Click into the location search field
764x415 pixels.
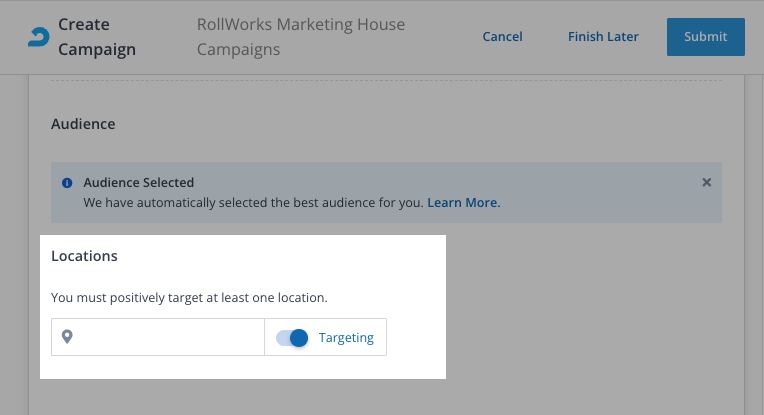click(x=168, y=338)
